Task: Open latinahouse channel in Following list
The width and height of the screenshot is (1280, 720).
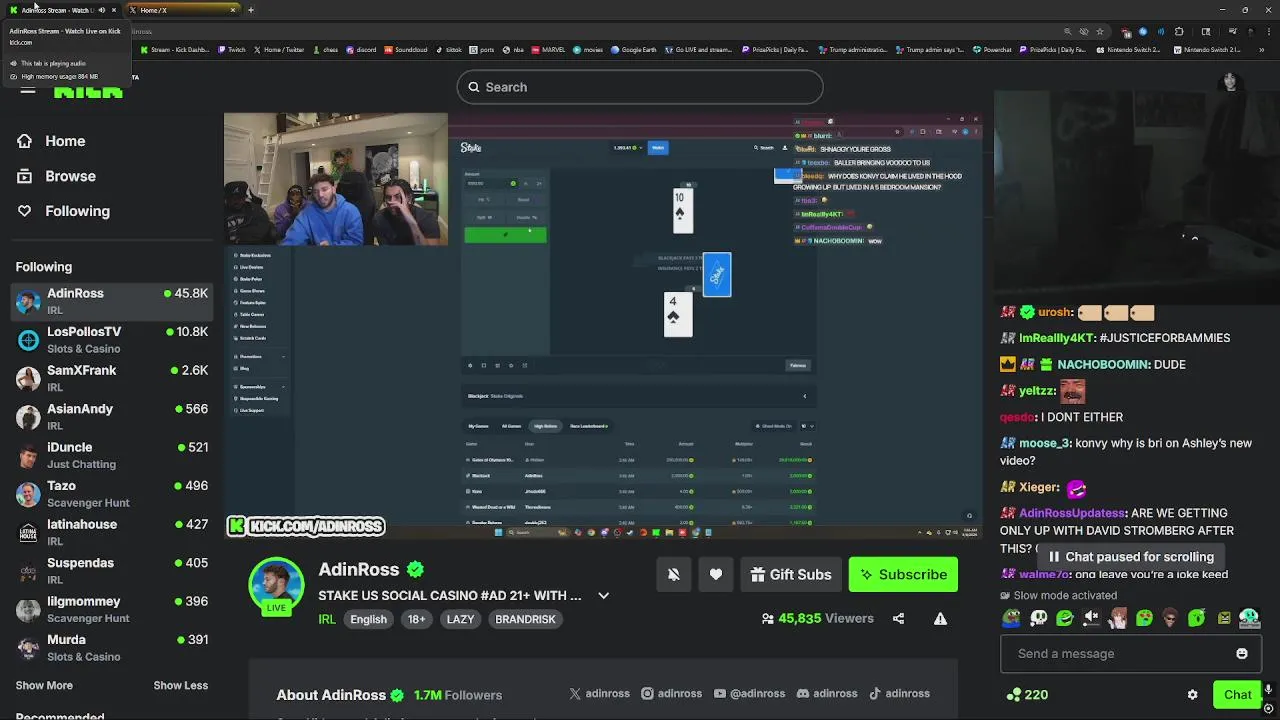Action: point(112,532)
